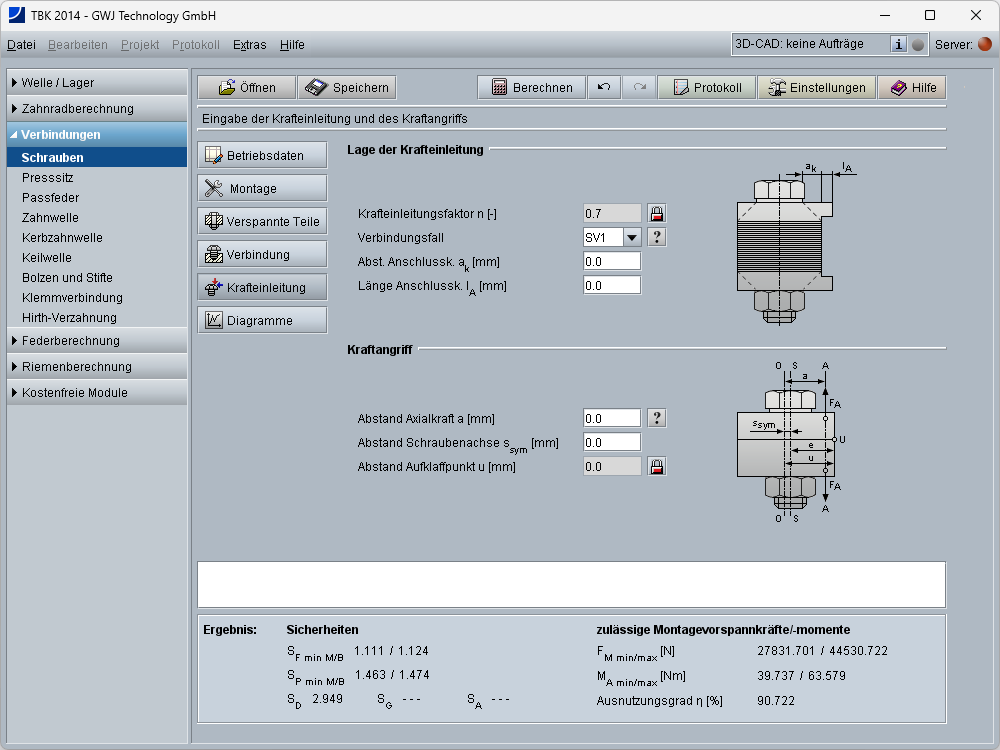Toggle the lock for Krafteinleitungsfaktor n

[657, 213]
